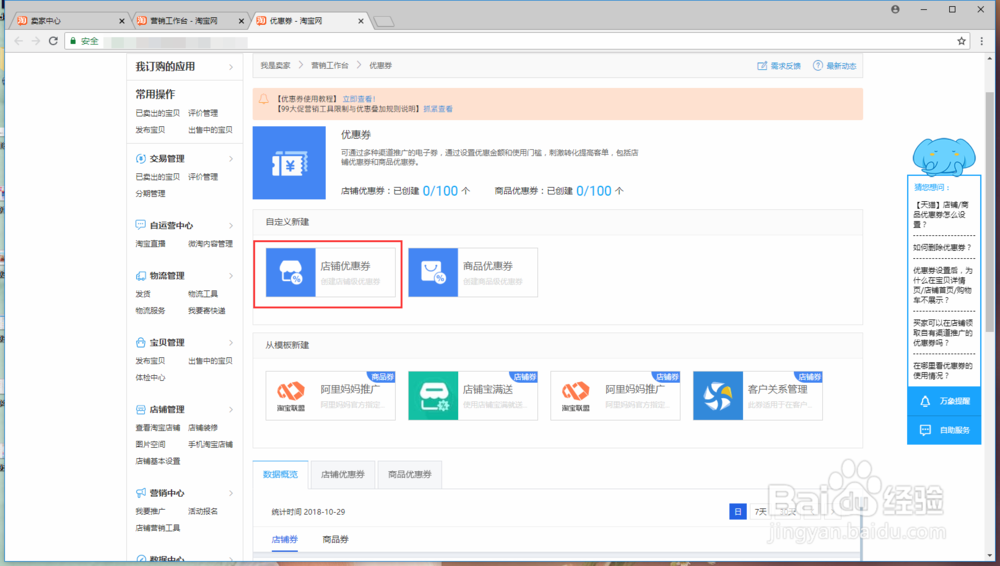Click the 阿里妈妈推广 logo tagged 店铺券
Image resolution: width=1000 pixels, height=566 pixels.
point(575,396)
